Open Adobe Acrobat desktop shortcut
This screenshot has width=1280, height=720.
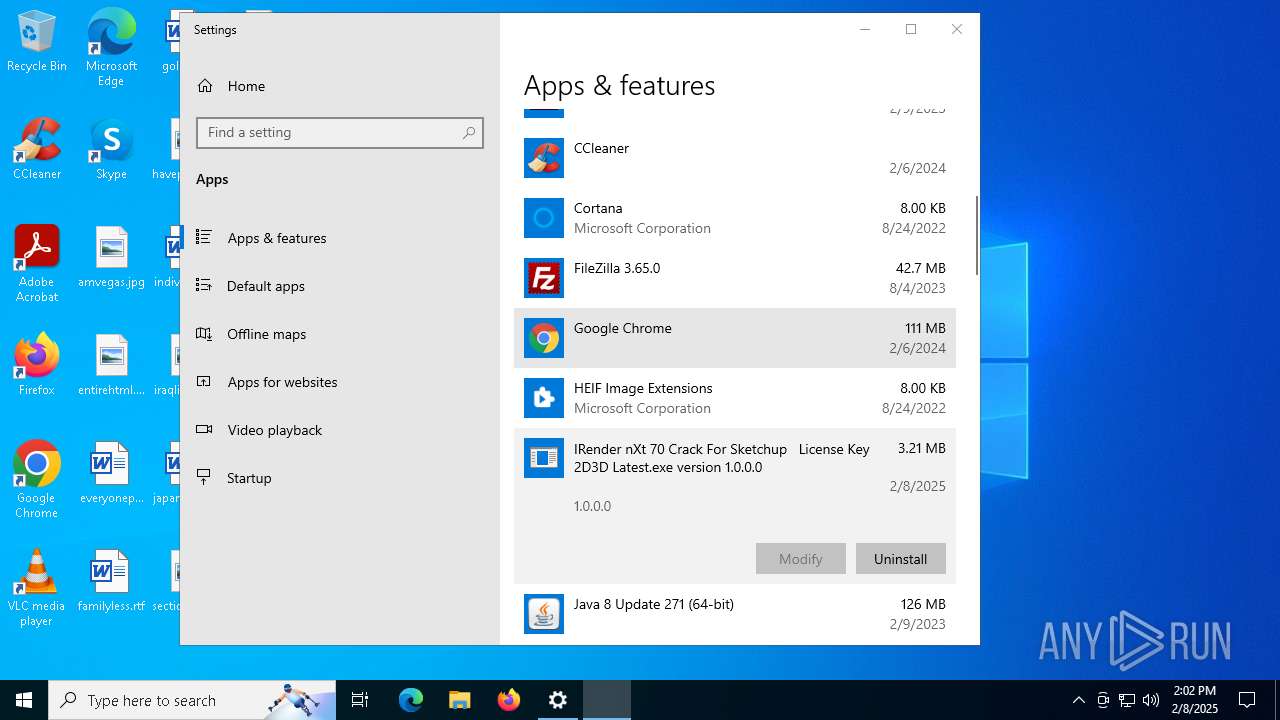(x=37, y=264)
